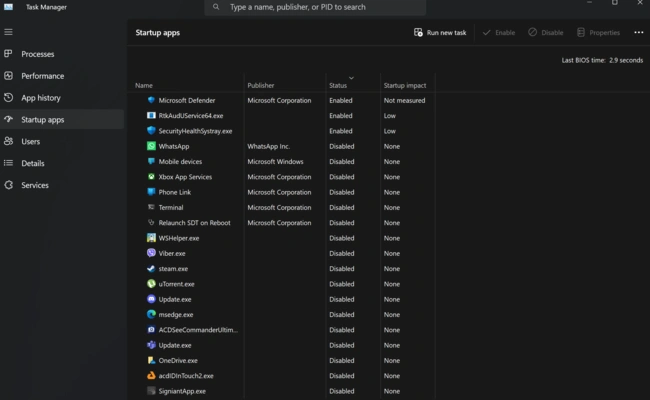Open the three-dots more options menu
650x400 pixels.
coord(638,32)
